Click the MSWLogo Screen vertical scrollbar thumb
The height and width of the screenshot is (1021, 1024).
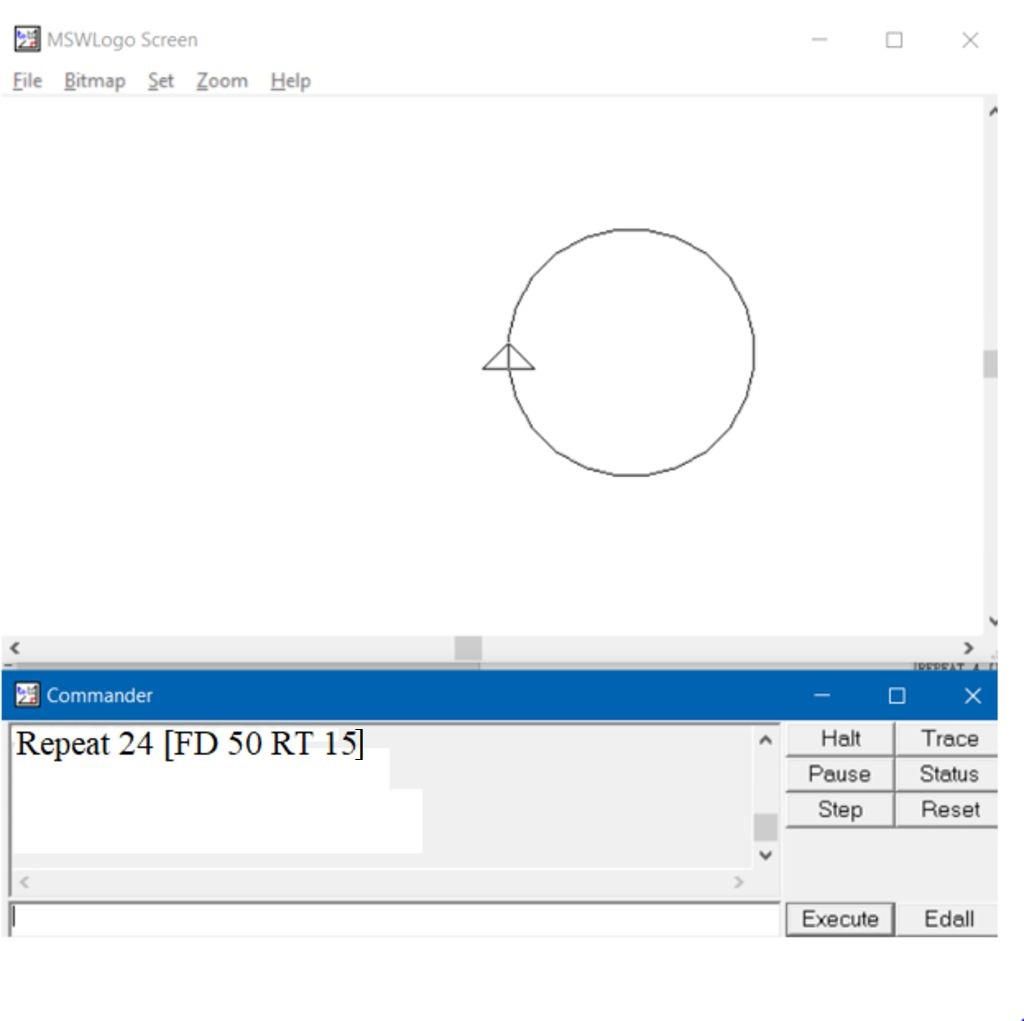pyautogui.click(x=991, y=364)
